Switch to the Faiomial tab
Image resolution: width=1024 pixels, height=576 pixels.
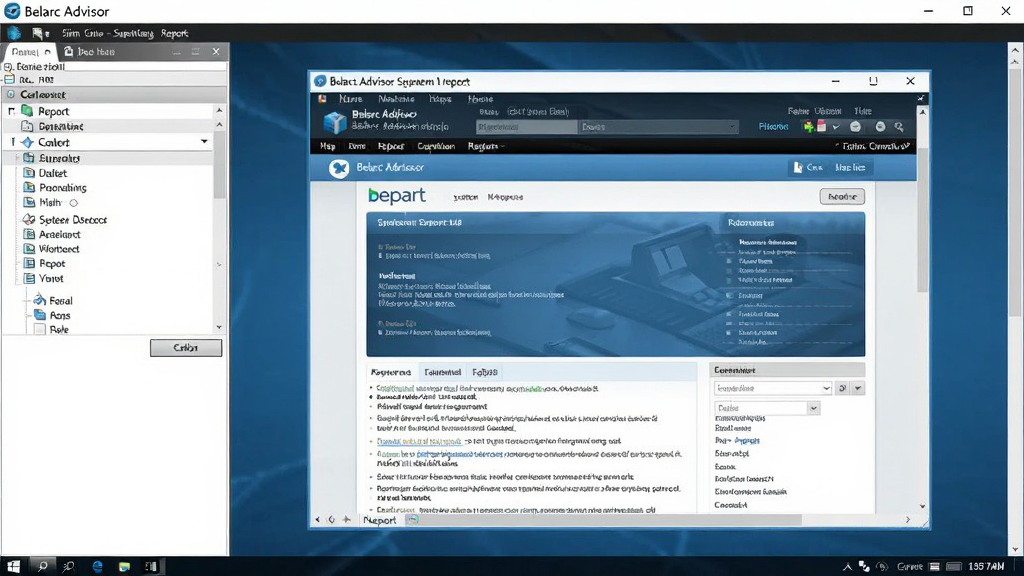pyautogui.click(x=442, y=372)
